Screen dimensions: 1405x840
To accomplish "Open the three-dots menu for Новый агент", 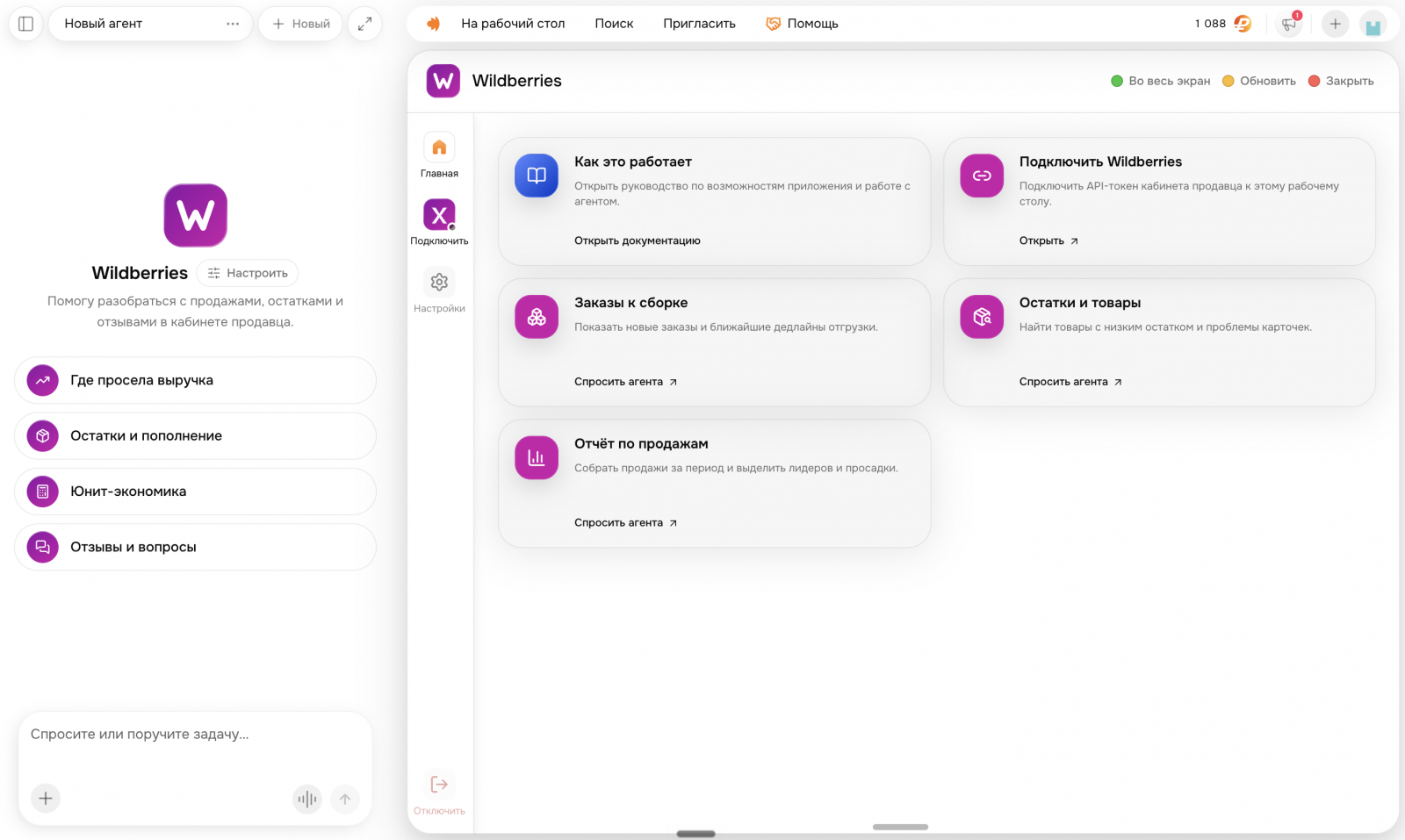I will pyautogui.click(x=233, y=24).
